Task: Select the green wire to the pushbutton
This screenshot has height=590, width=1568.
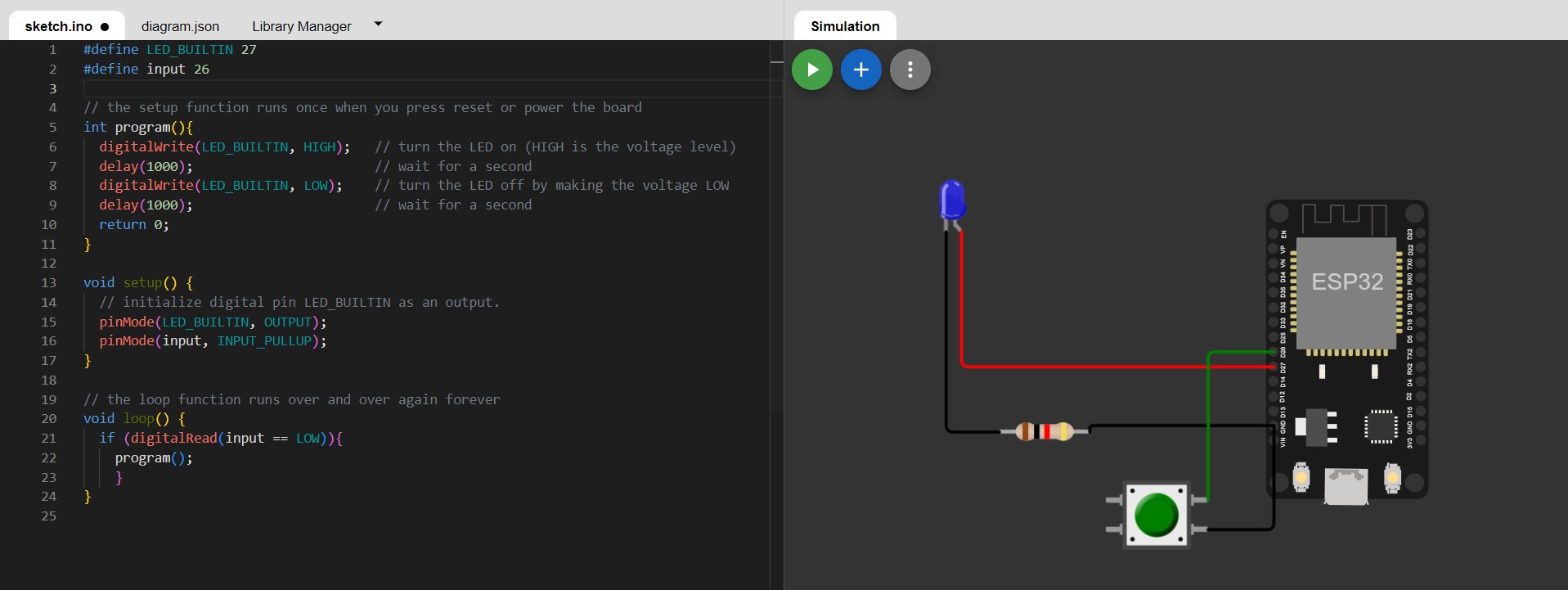Action: pos(1208,426)
